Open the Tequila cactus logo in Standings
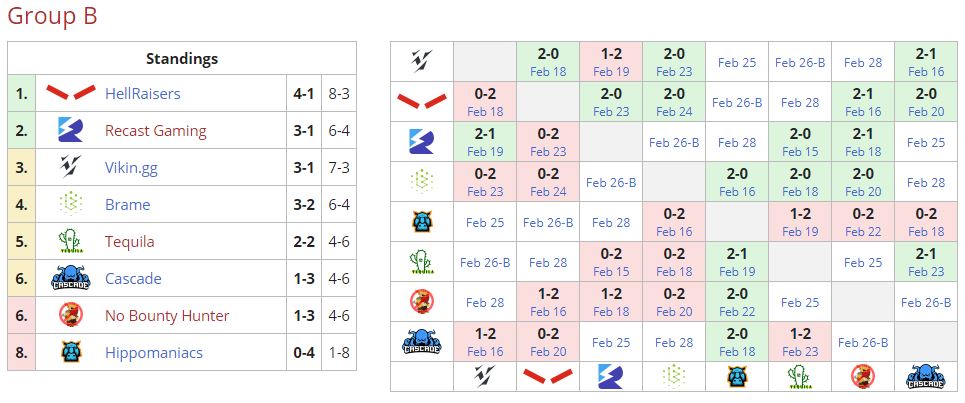Image resolution: width=965 pixels, height=403 pixels. point(70,242)
